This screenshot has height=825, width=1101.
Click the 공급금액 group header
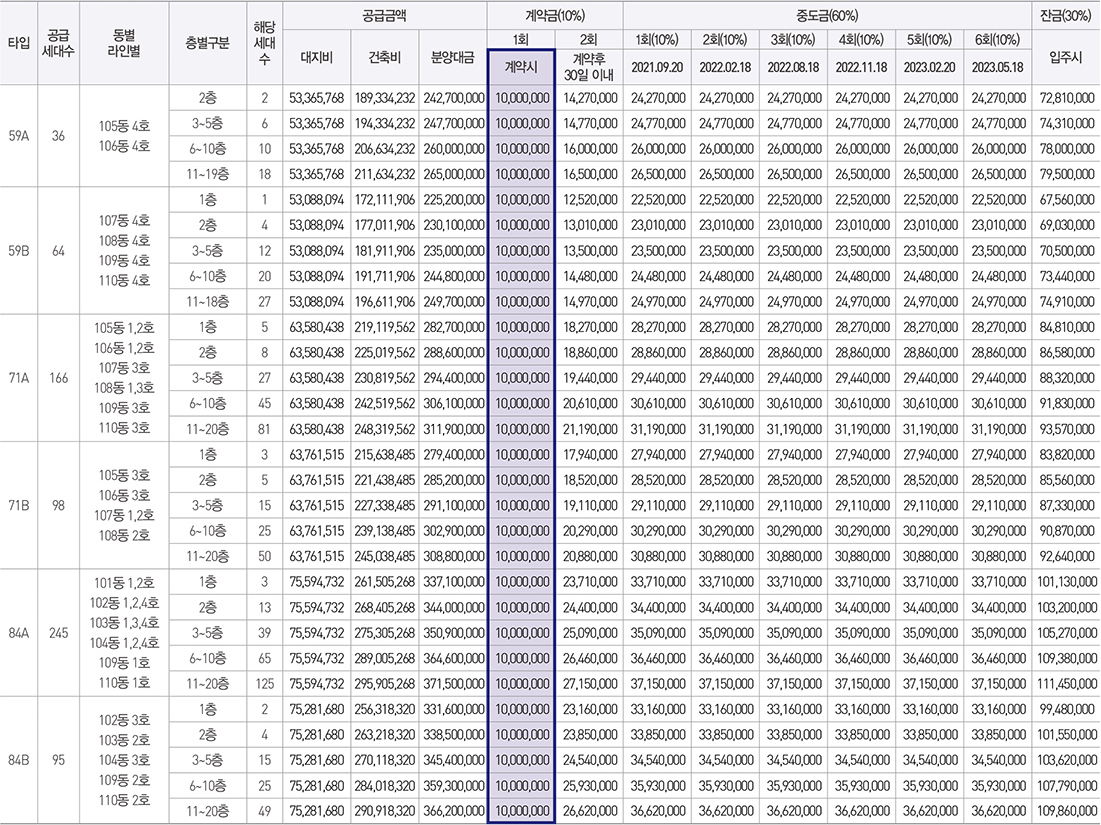pyautogui.click(x=385, y=15)
